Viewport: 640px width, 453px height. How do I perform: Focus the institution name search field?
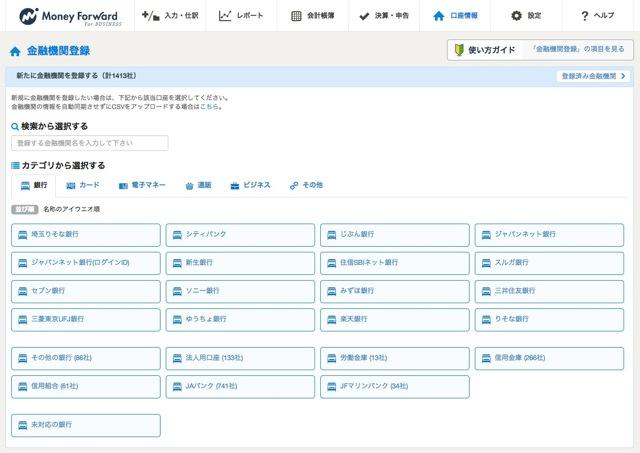(90, 143)
